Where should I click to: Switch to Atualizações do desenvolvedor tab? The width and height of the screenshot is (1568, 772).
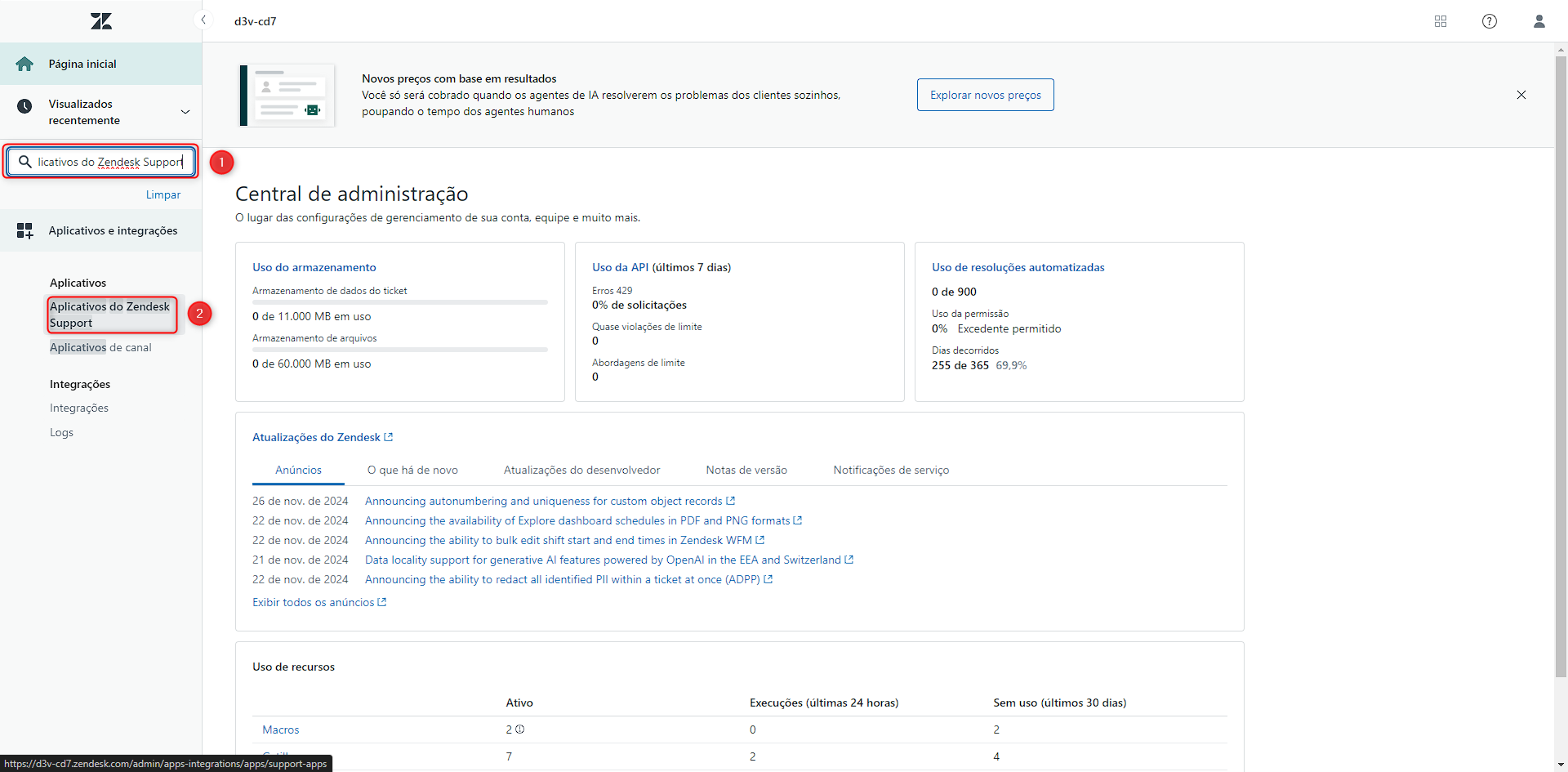581,470
